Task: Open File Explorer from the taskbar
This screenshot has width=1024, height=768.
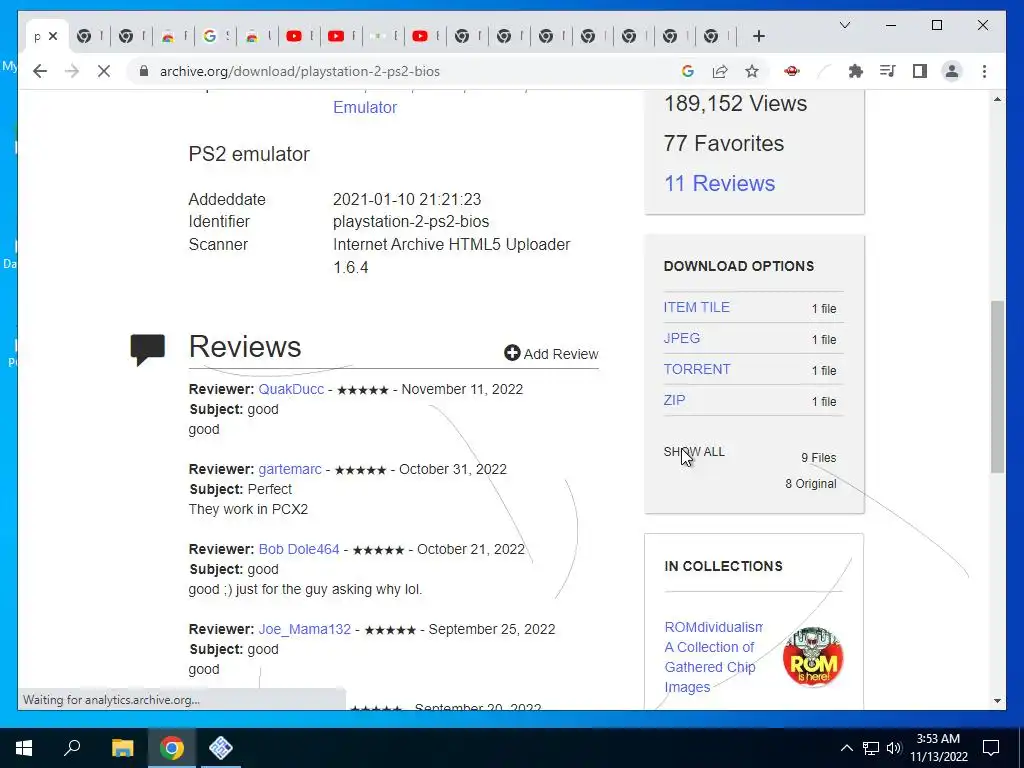Action: tap(122, 748)
